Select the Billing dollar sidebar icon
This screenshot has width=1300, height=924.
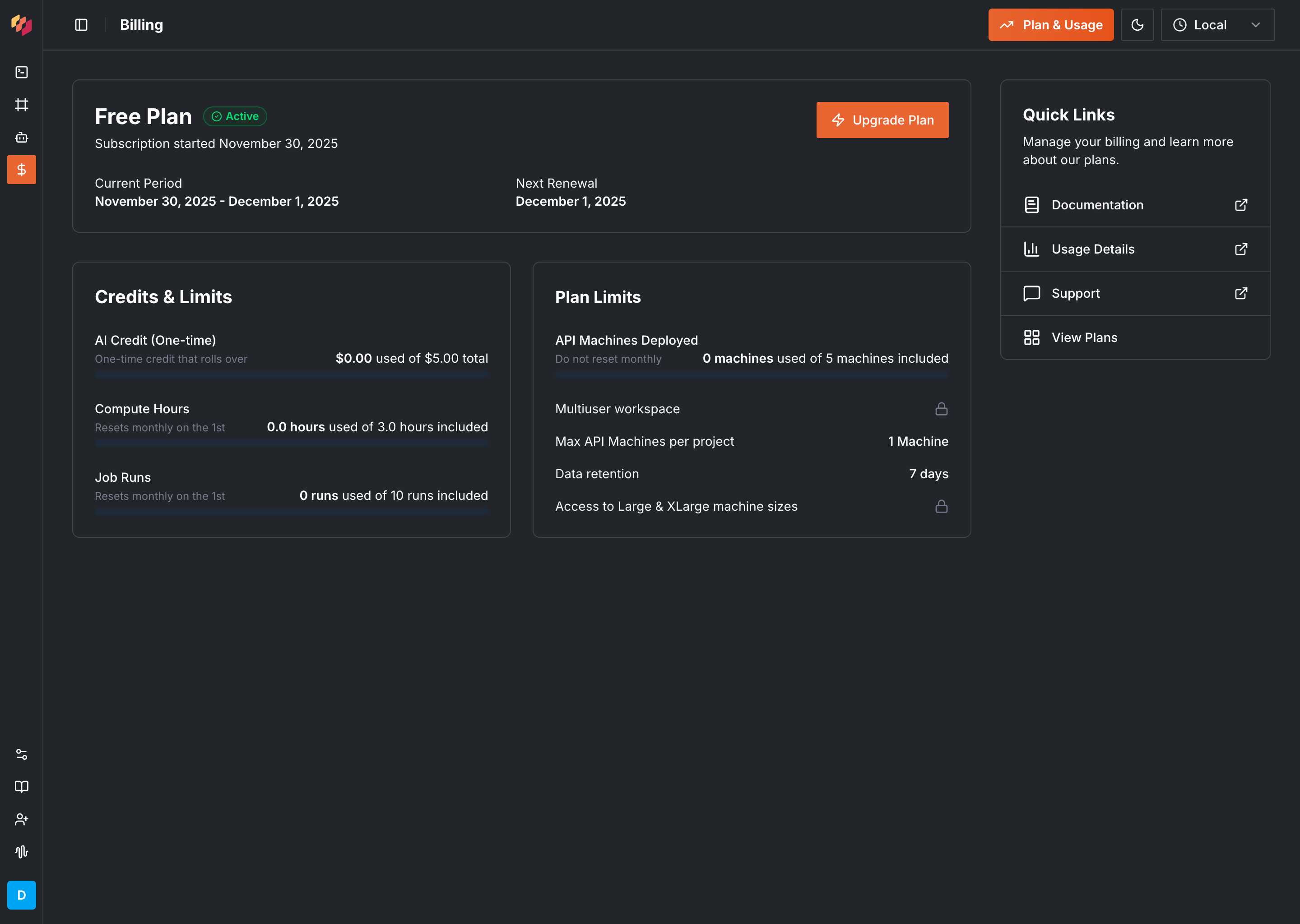point(22,170)
